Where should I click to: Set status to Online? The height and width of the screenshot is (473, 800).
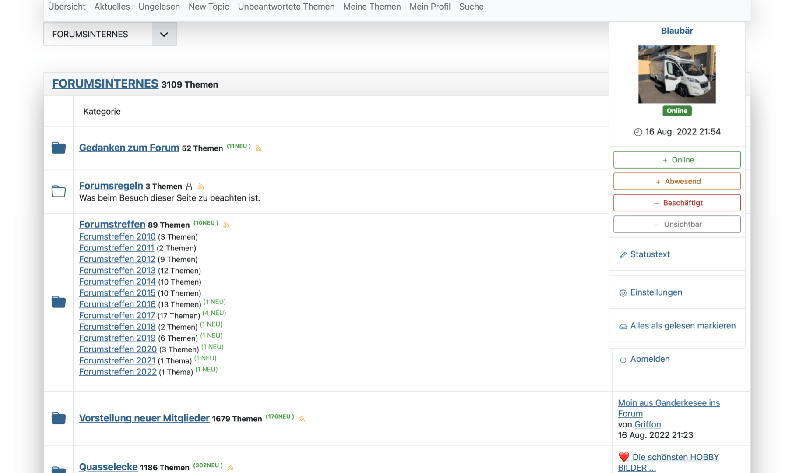pyautogui.click(x=676, y=160)
